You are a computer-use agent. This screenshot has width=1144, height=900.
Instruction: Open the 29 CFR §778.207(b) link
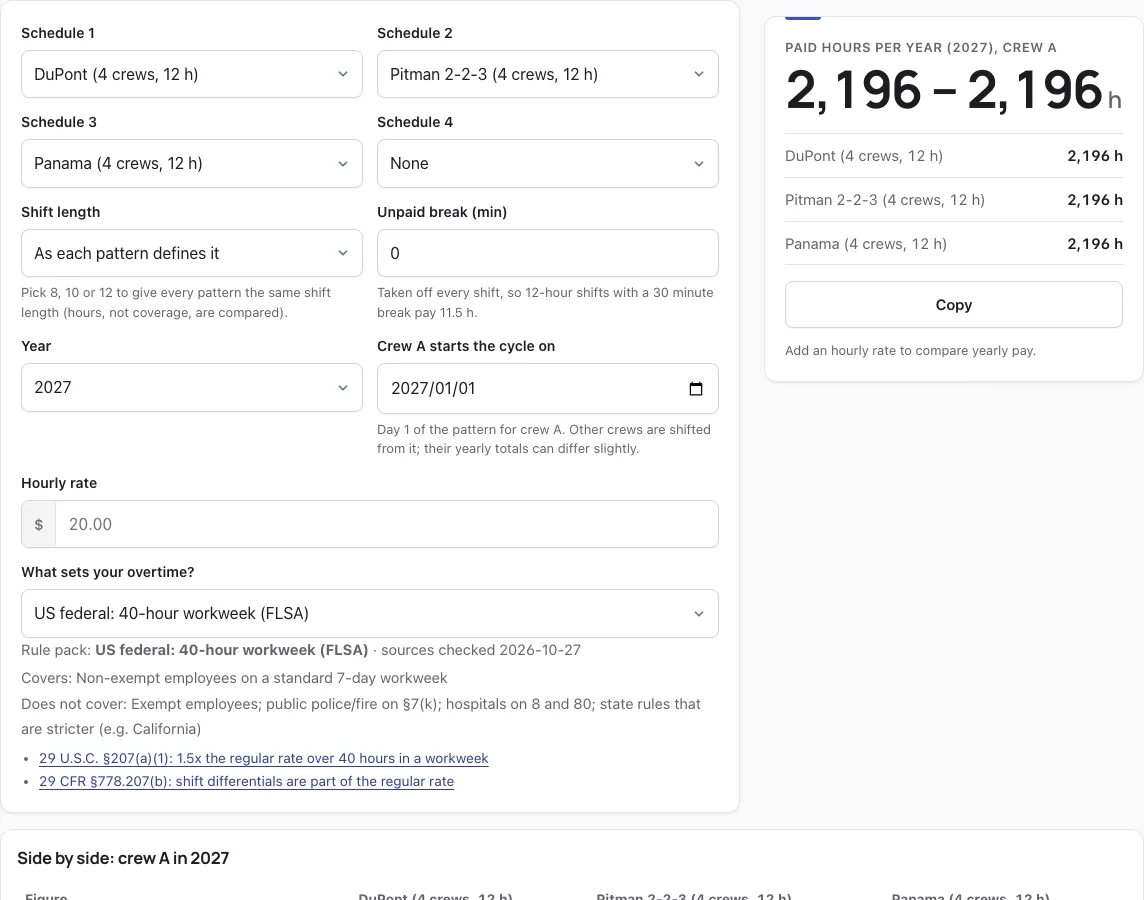247,782
